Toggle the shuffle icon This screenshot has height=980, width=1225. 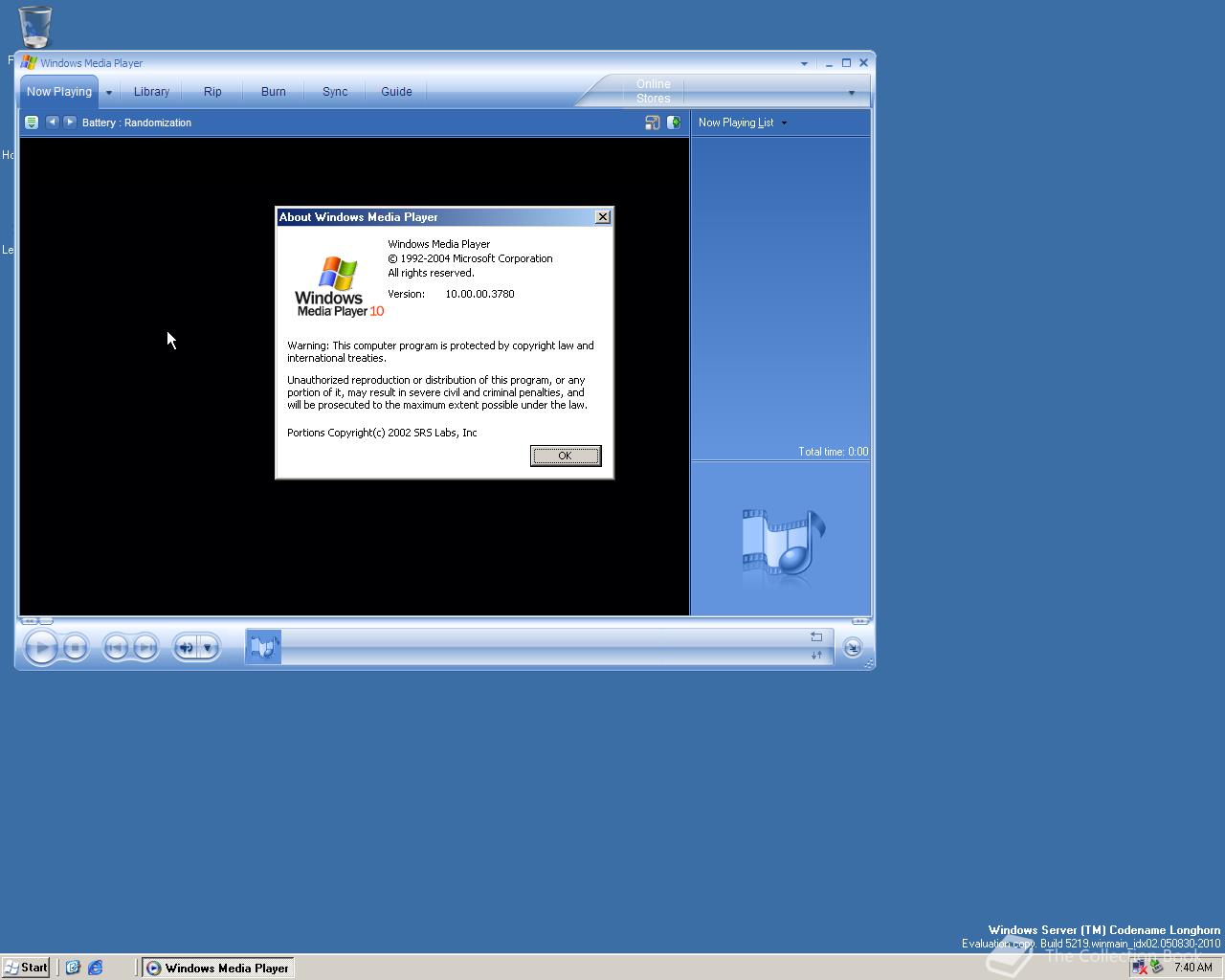point(816,656)
